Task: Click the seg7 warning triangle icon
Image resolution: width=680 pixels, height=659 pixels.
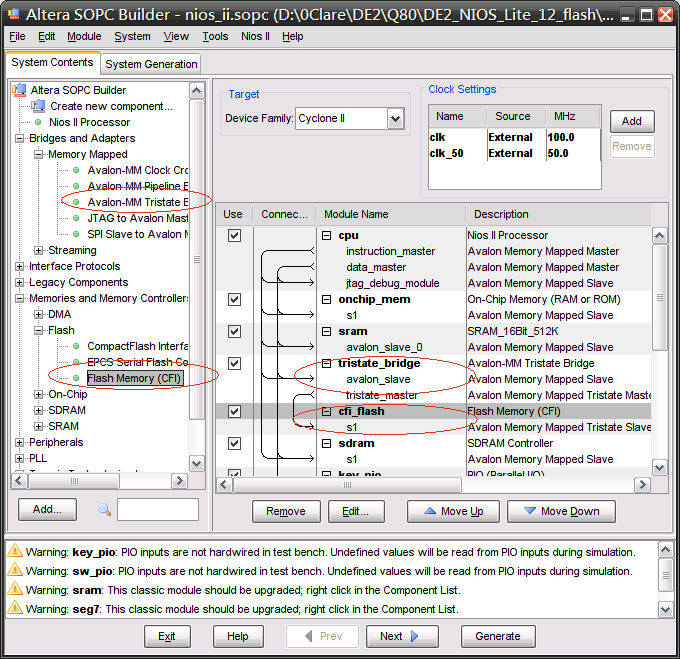Action: (15, 608)
